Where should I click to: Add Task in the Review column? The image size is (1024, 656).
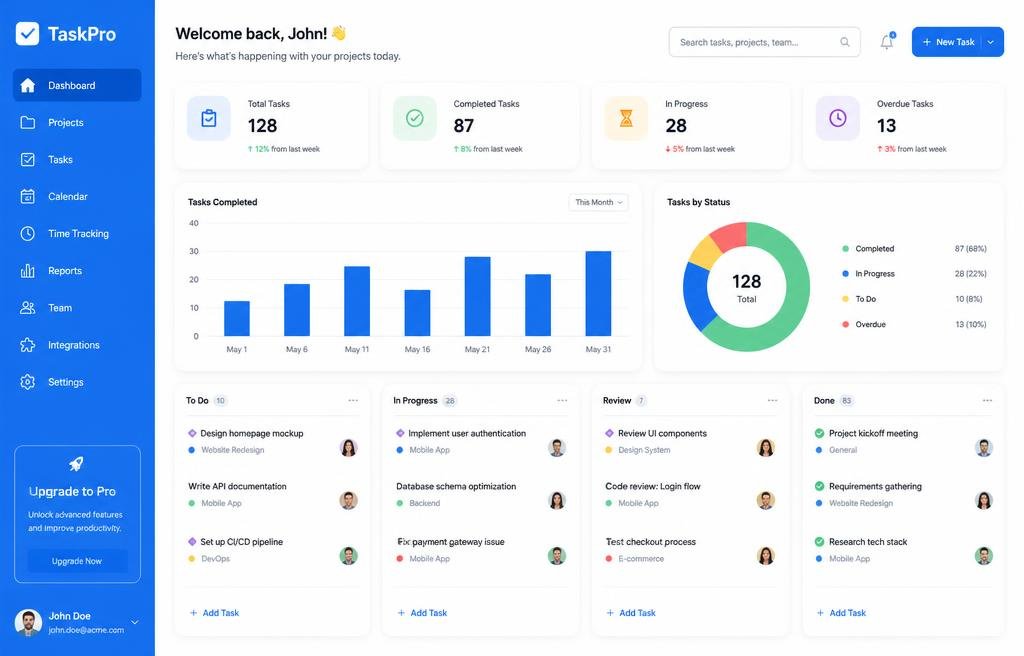pos(631,613)
